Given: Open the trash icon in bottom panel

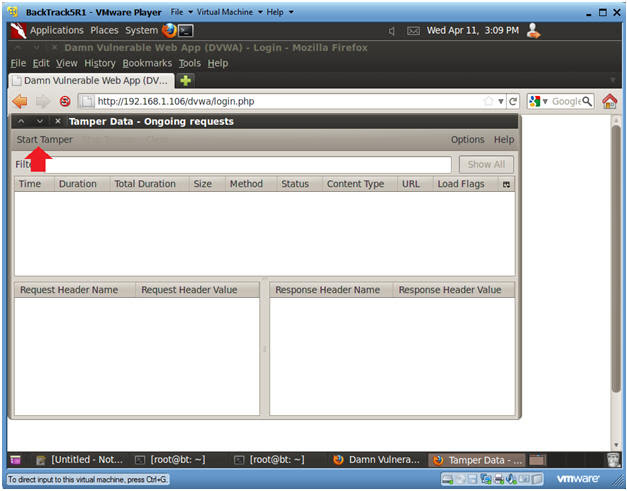Looking at the screenshot, I should point(613,460).
